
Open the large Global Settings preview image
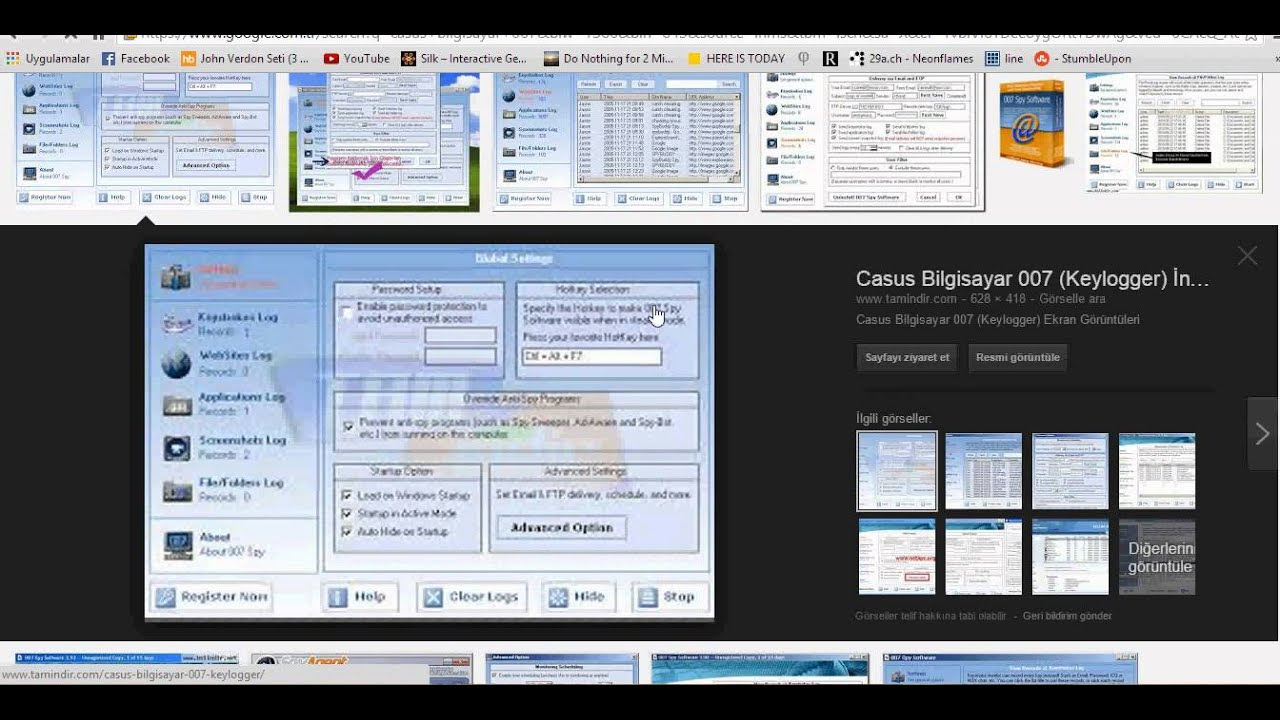(x=429, y=432)
